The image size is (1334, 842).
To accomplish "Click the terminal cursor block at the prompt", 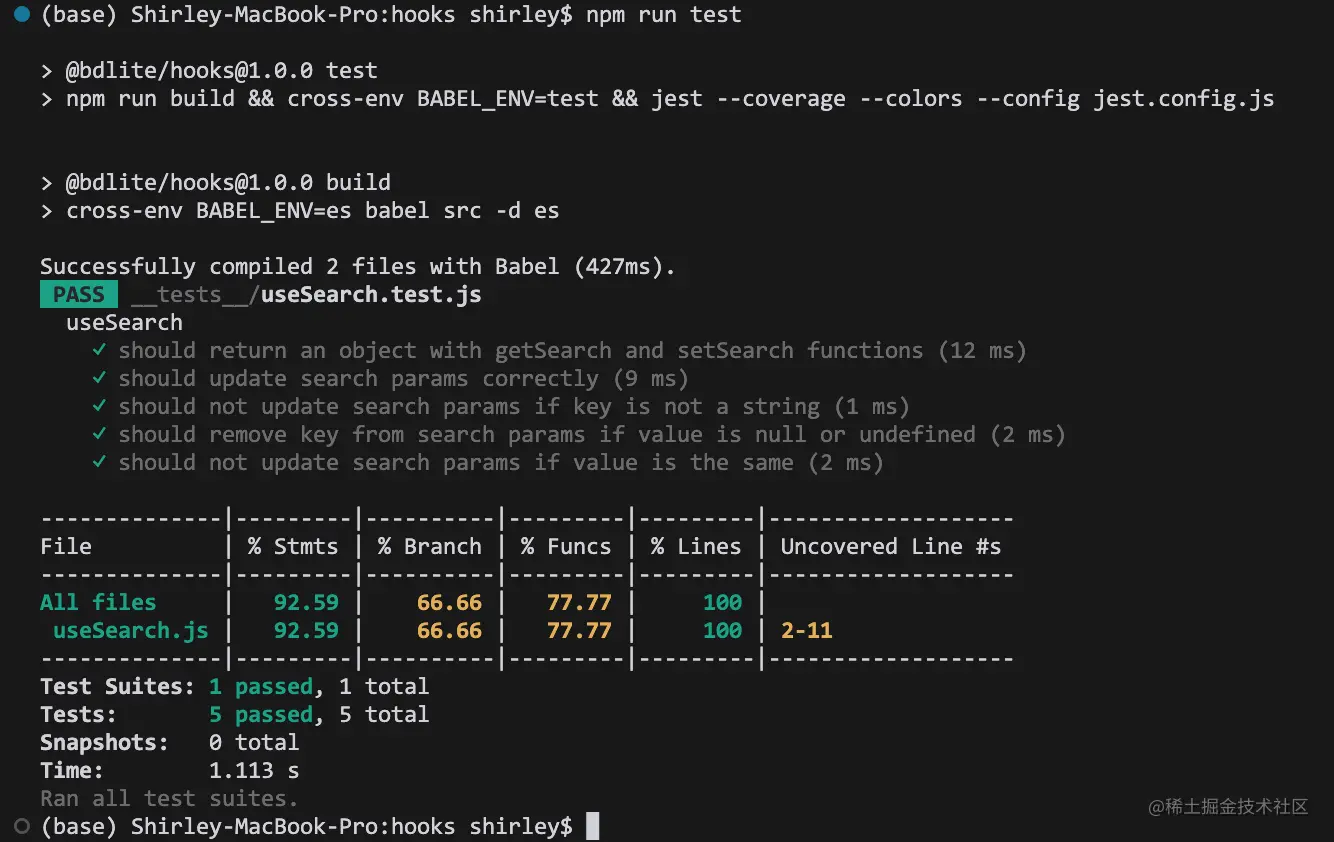I will pyautogui.click(x=592, y=826).
